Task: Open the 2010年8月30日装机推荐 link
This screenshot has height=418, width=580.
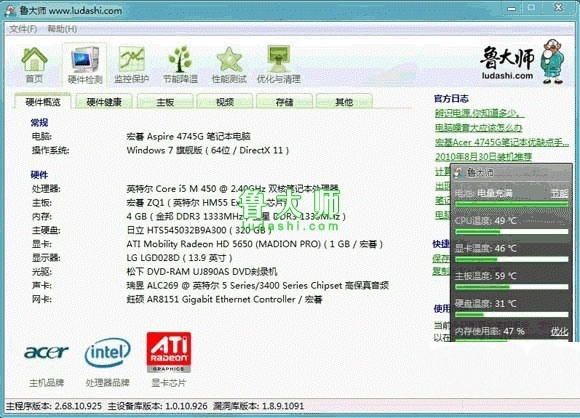Action: coord(483,157)
